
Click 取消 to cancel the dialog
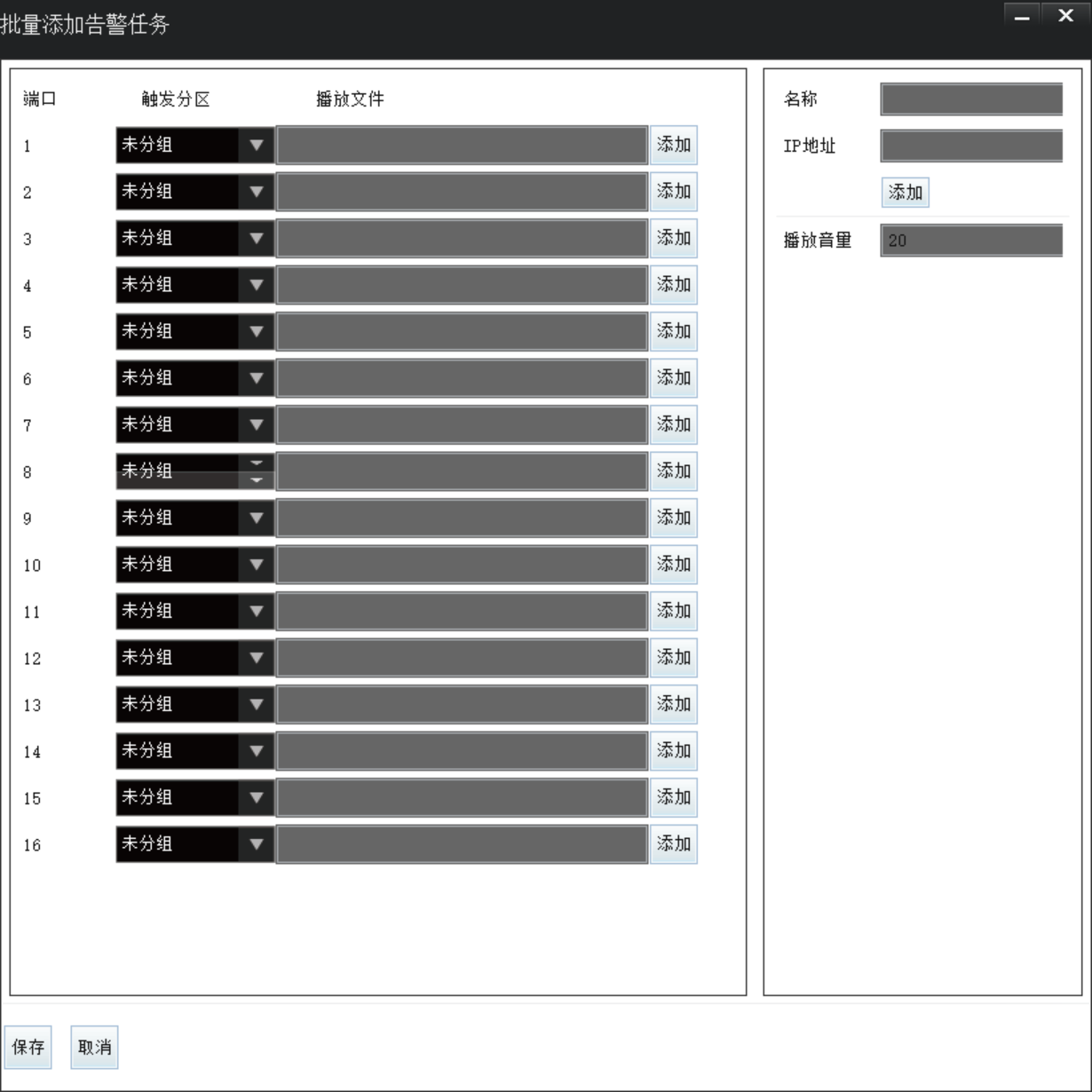93,1048
